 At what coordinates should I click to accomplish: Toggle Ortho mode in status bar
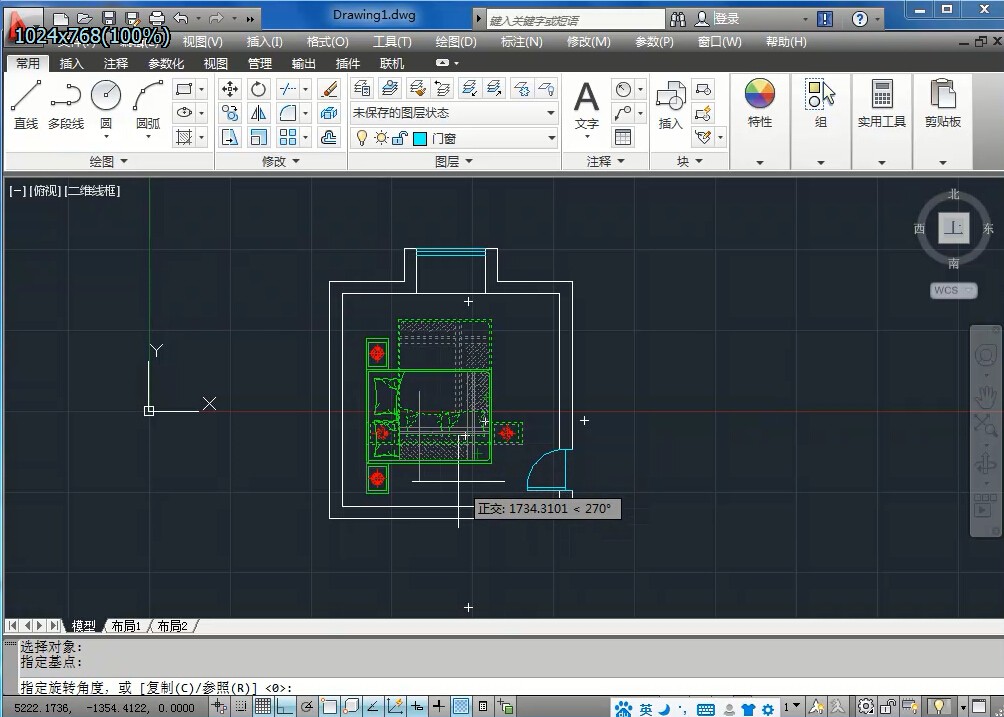pos(284,707)
